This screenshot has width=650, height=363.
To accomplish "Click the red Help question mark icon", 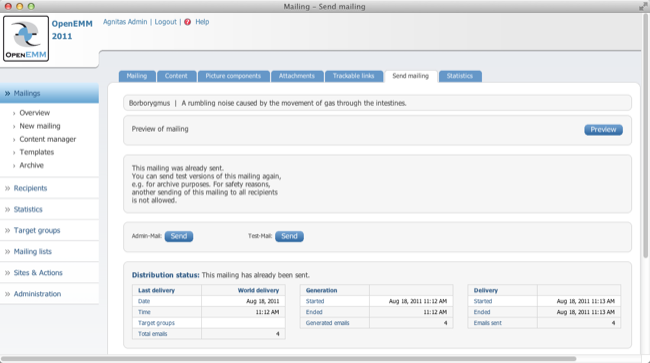I will (187, 22).
